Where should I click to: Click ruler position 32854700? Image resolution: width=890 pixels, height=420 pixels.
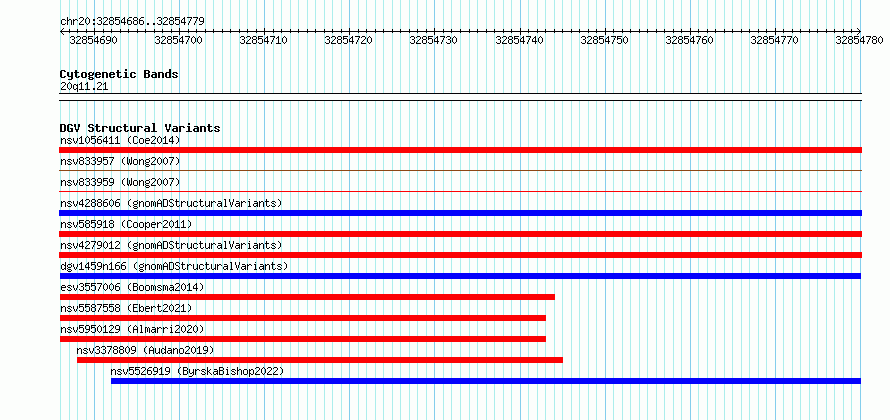[x=179, y=40]
